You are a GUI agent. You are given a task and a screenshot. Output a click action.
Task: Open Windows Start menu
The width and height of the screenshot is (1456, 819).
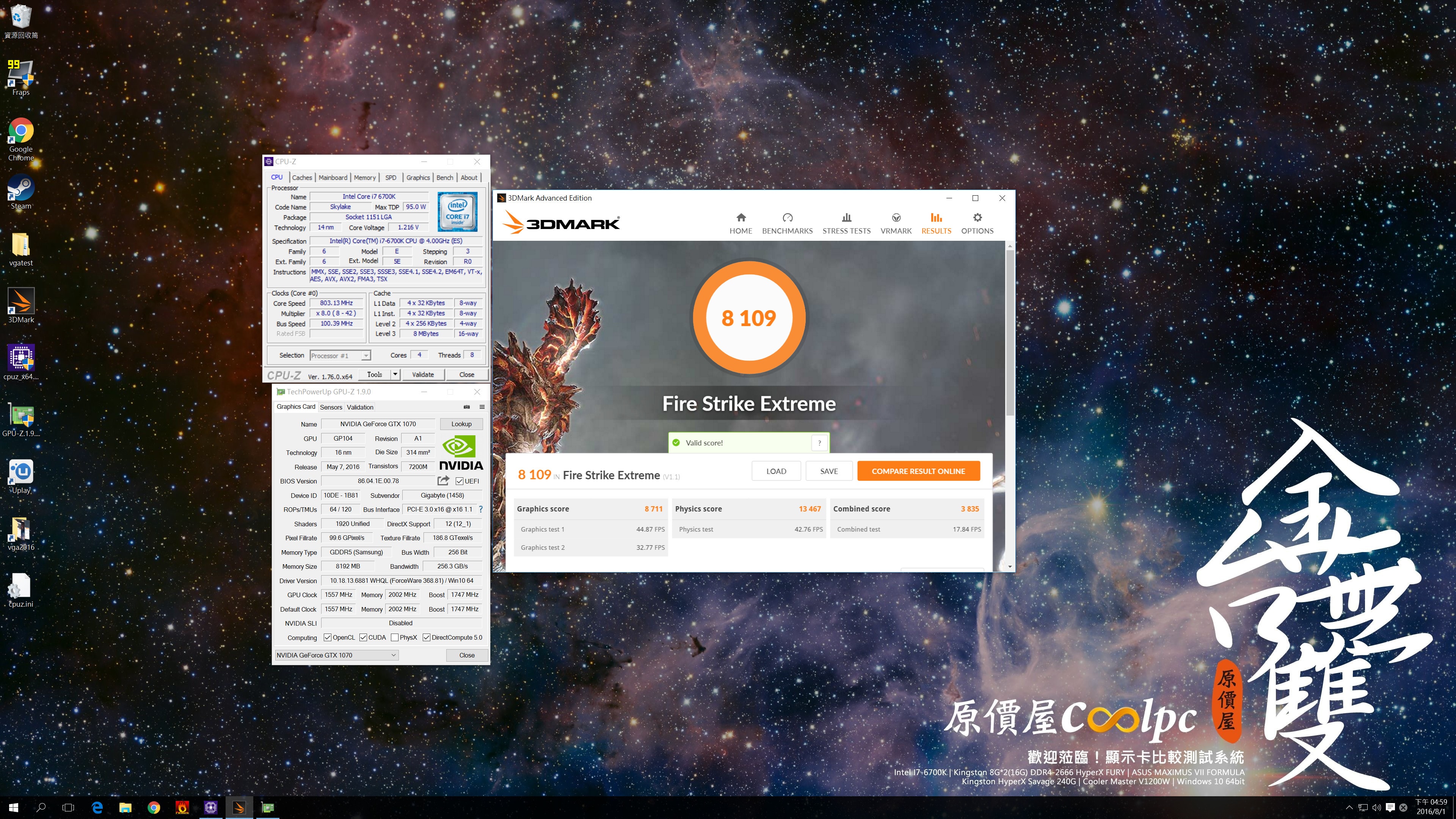[14, 808]
